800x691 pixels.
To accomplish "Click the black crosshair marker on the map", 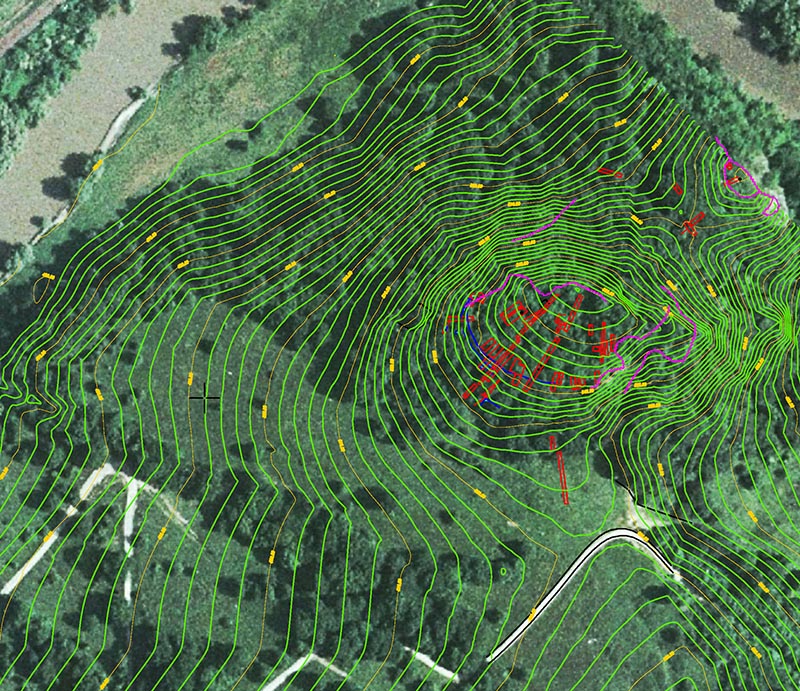I will point(205,398).
